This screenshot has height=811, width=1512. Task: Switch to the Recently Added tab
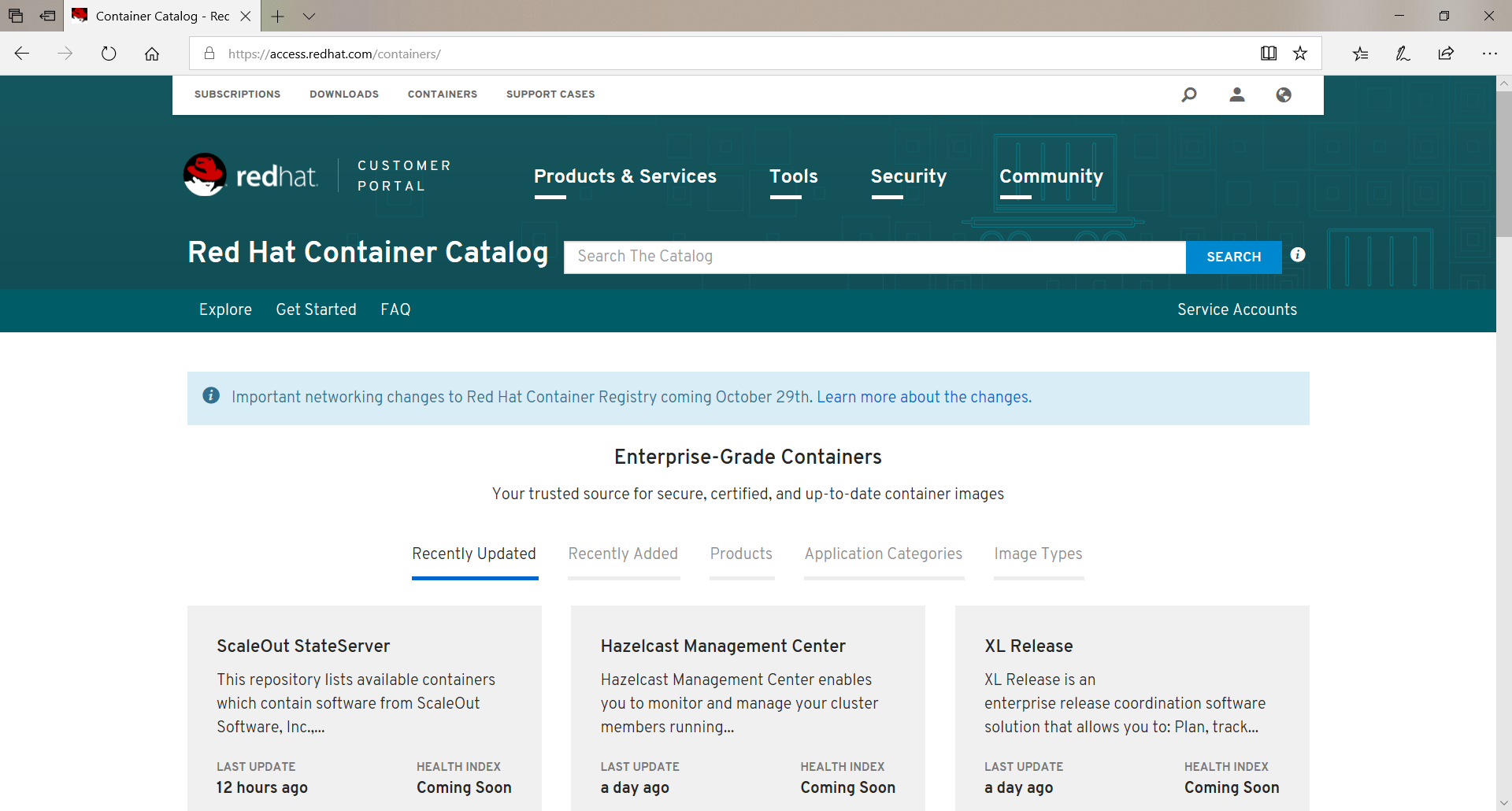[x=623, y=554]
